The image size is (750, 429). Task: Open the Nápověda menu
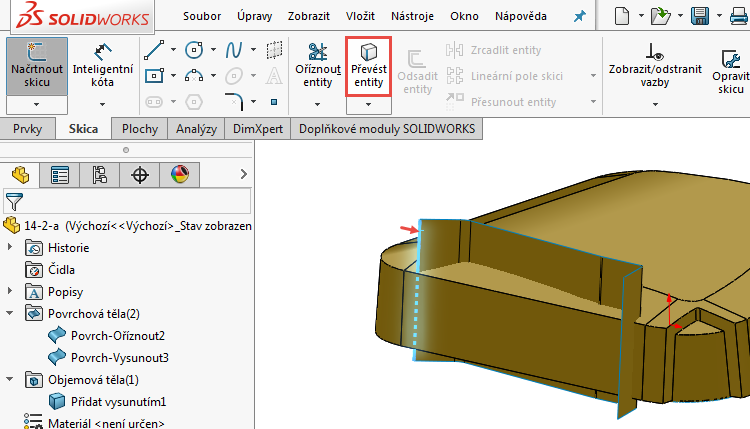(x=520, y=16)
